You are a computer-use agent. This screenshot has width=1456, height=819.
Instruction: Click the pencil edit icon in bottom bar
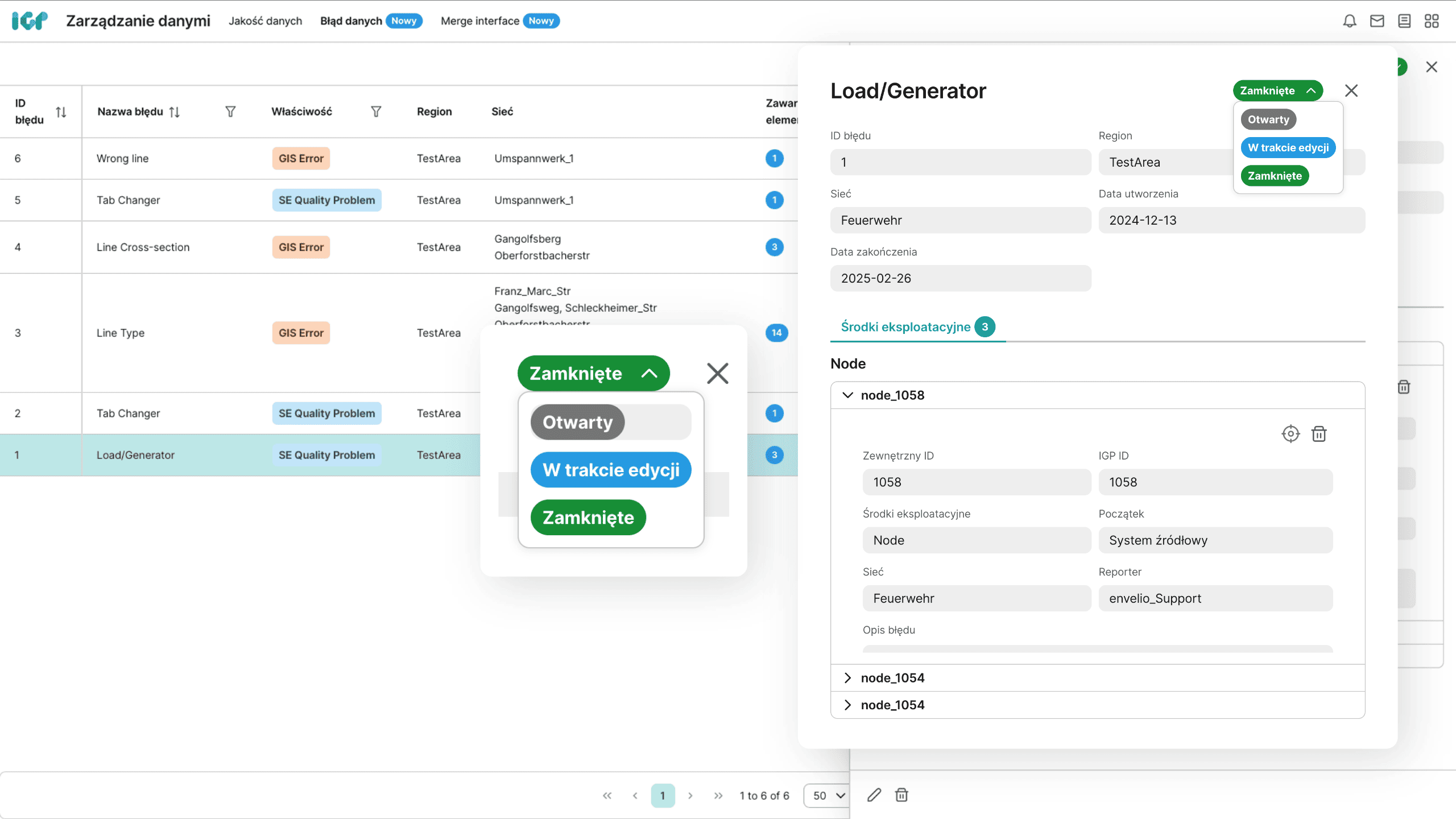(874, 795)
